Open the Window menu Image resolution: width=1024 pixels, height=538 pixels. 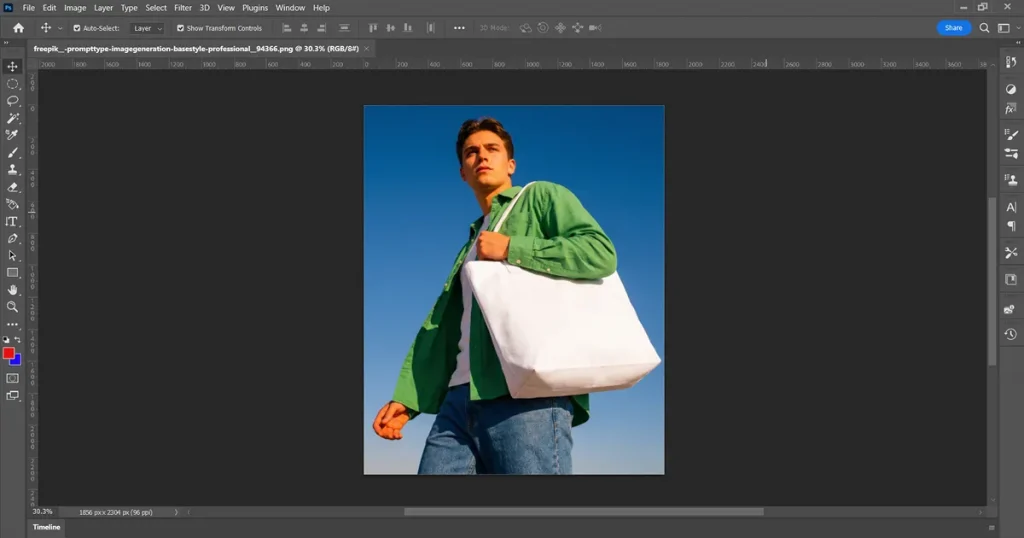click(x=290, y=8)
